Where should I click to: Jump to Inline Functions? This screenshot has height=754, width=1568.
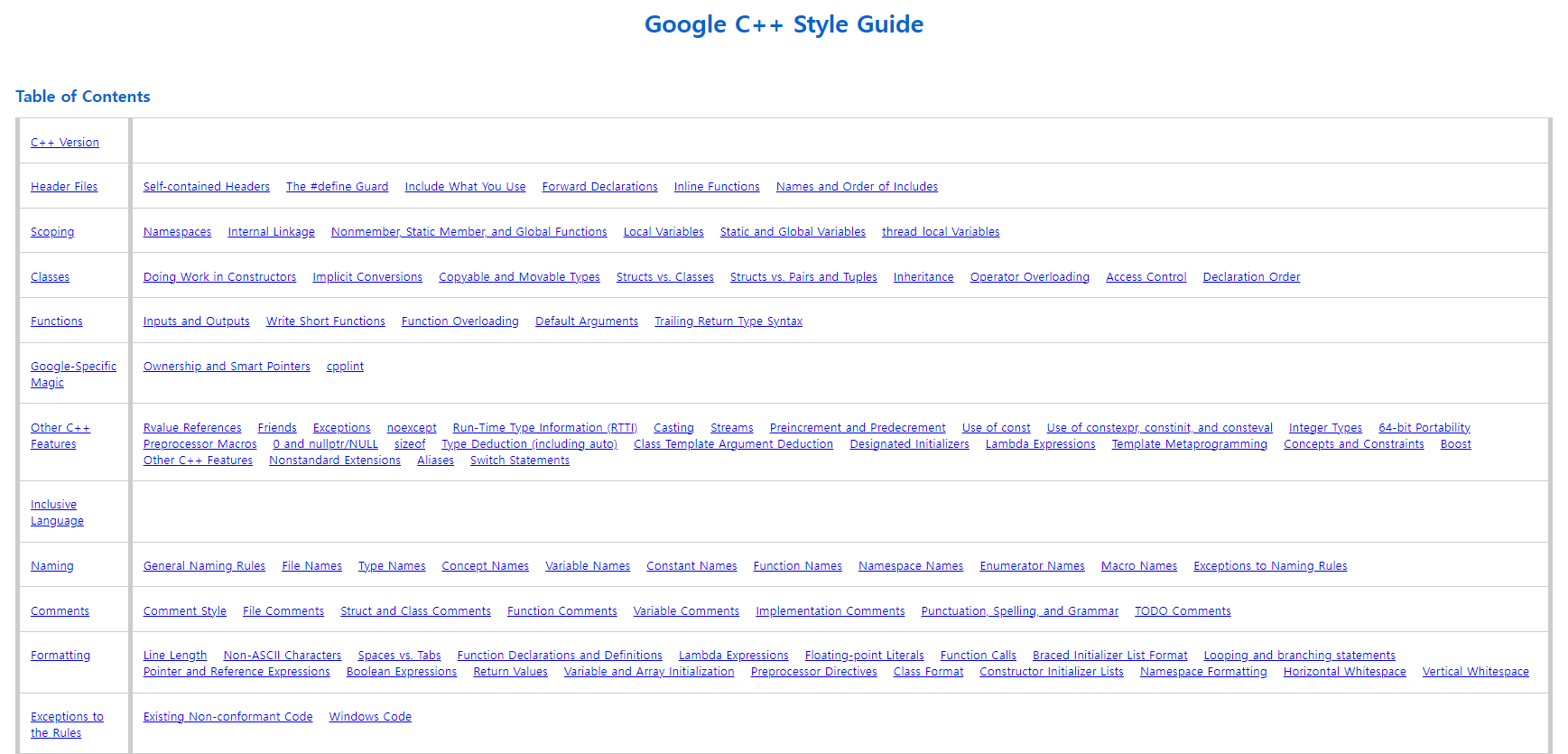[717, 187]
